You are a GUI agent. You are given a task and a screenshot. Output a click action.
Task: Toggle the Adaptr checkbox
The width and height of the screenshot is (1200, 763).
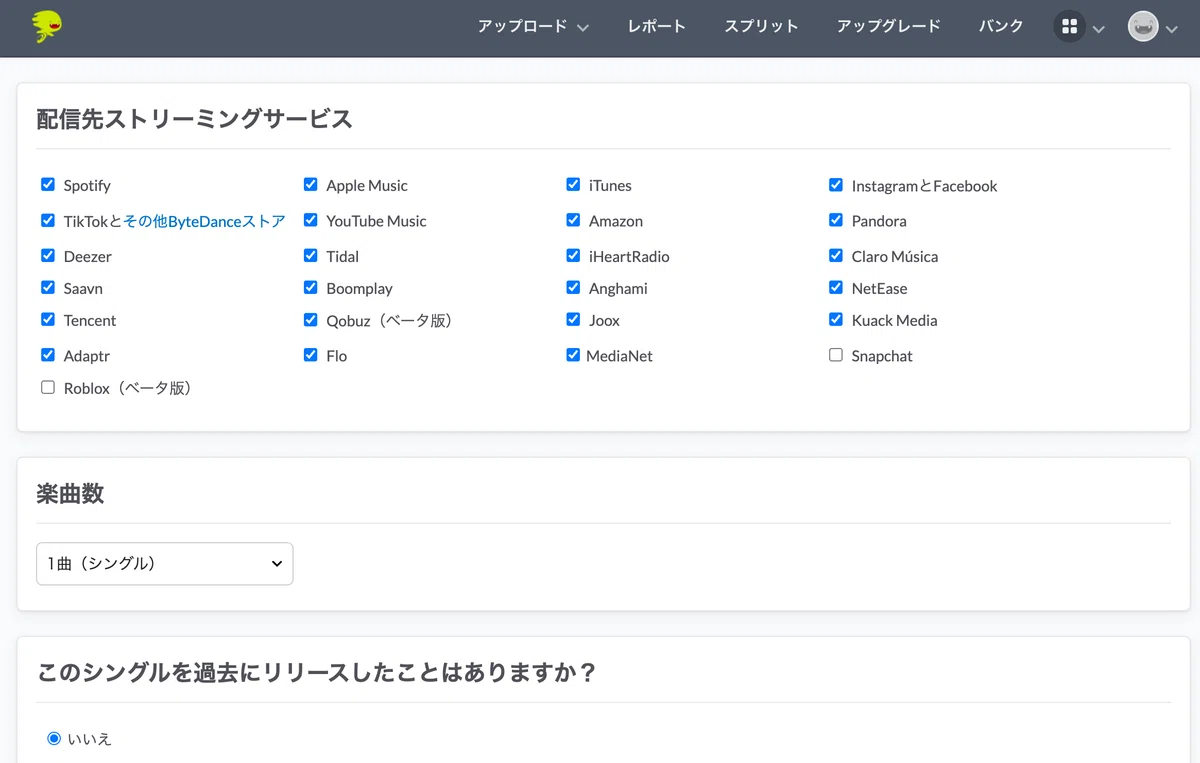[48, 354]
